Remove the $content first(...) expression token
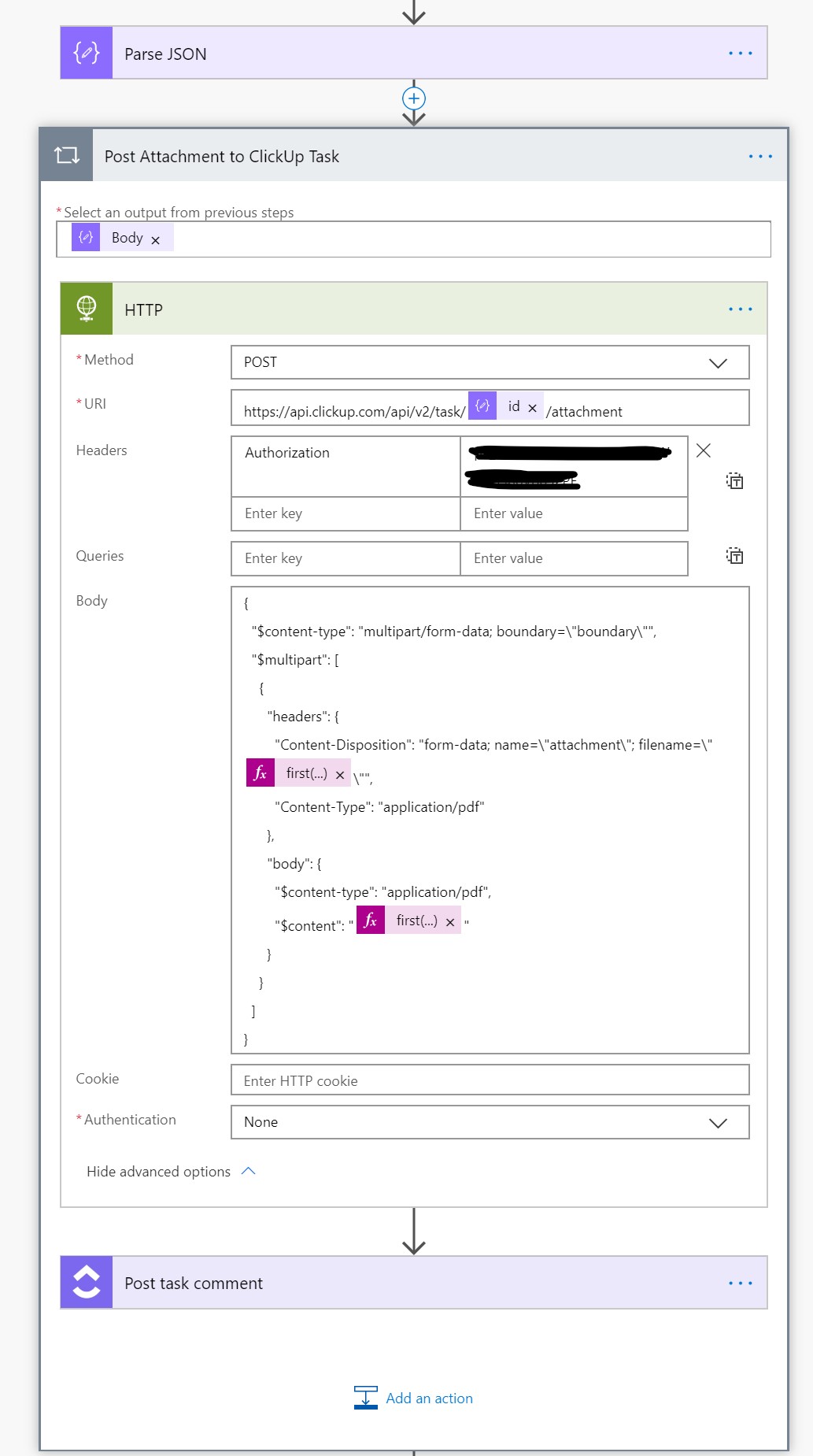 pyautogui.click(x=450, y=922)
